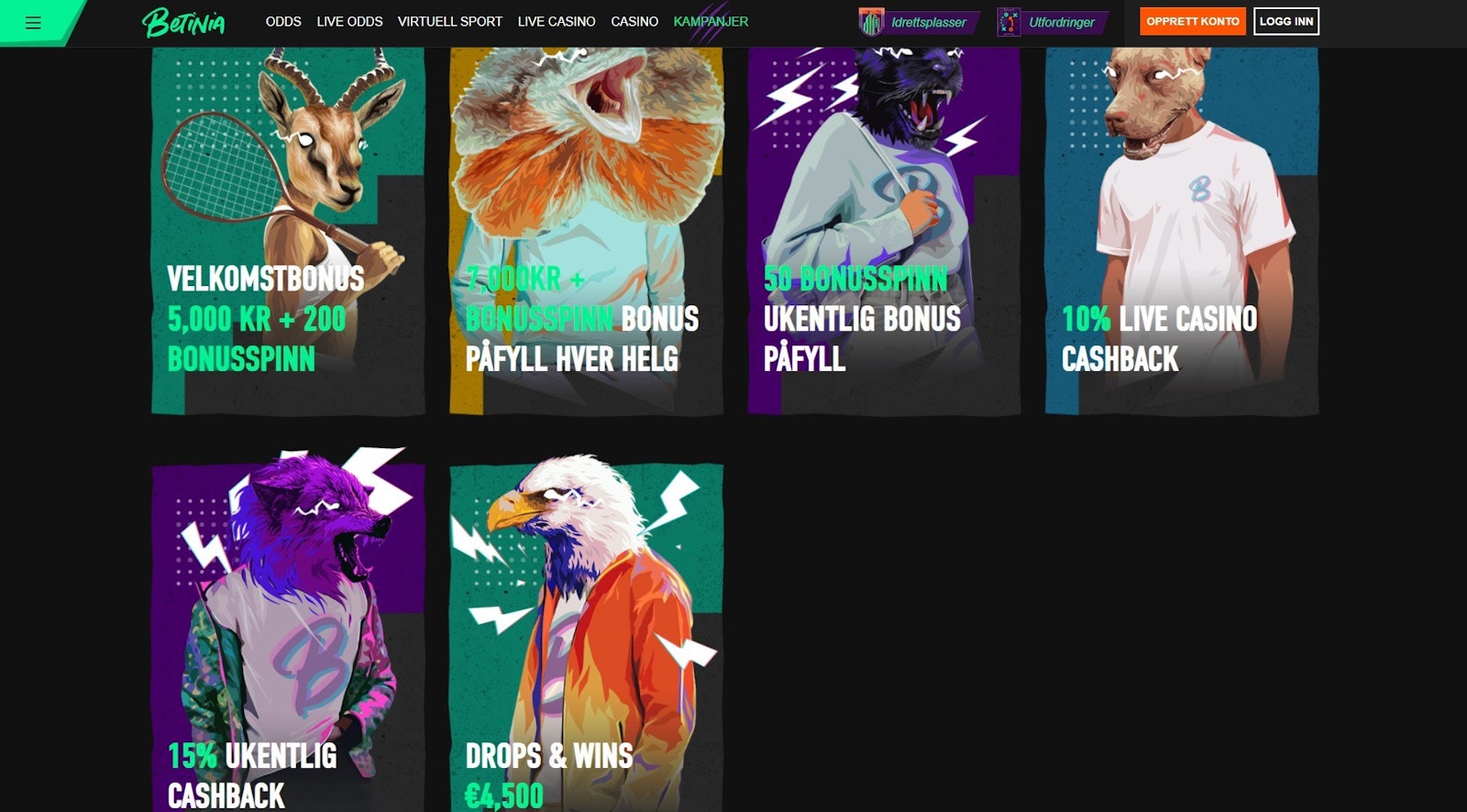Image resolution: width=1467 pixels, height=812 pixels.
Task: Click the Utfordringer challenges icon
Action: point(1009,22)
